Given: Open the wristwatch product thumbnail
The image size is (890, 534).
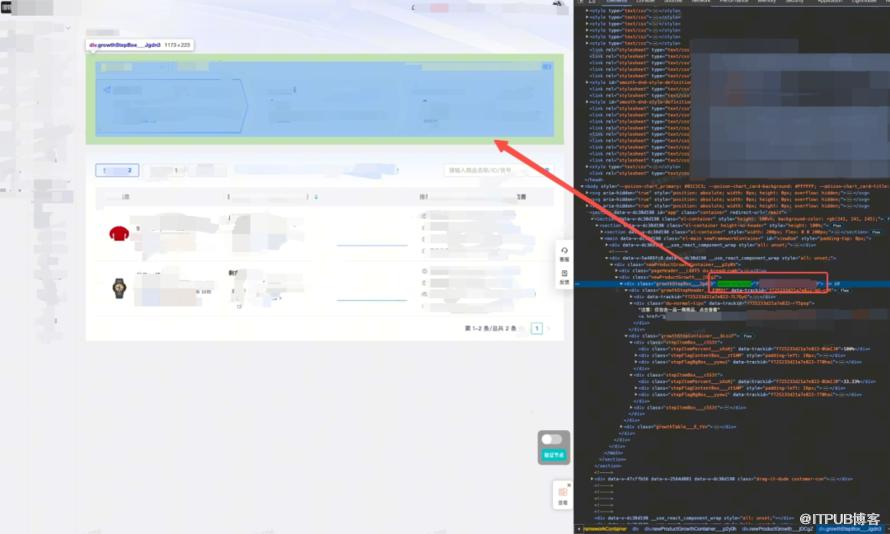Looking at the screenshot, I should coord(119,288).
